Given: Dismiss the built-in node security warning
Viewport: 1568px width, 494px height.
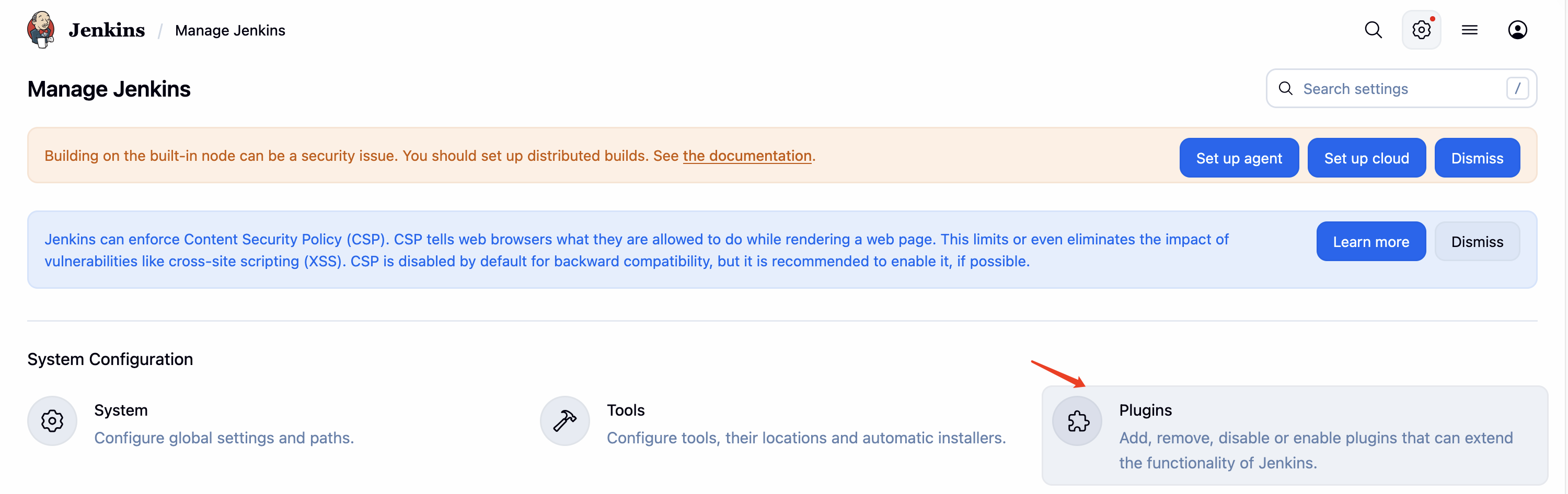Looking at the screenshot, I should click(1477, 158).
